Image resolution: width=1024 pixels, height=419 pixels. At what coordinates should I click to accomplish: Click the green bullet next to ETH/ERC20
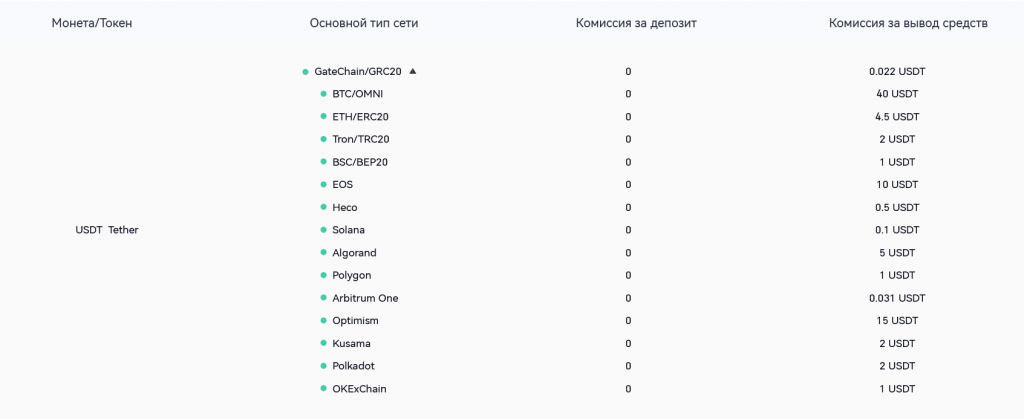tap(323, 117)
